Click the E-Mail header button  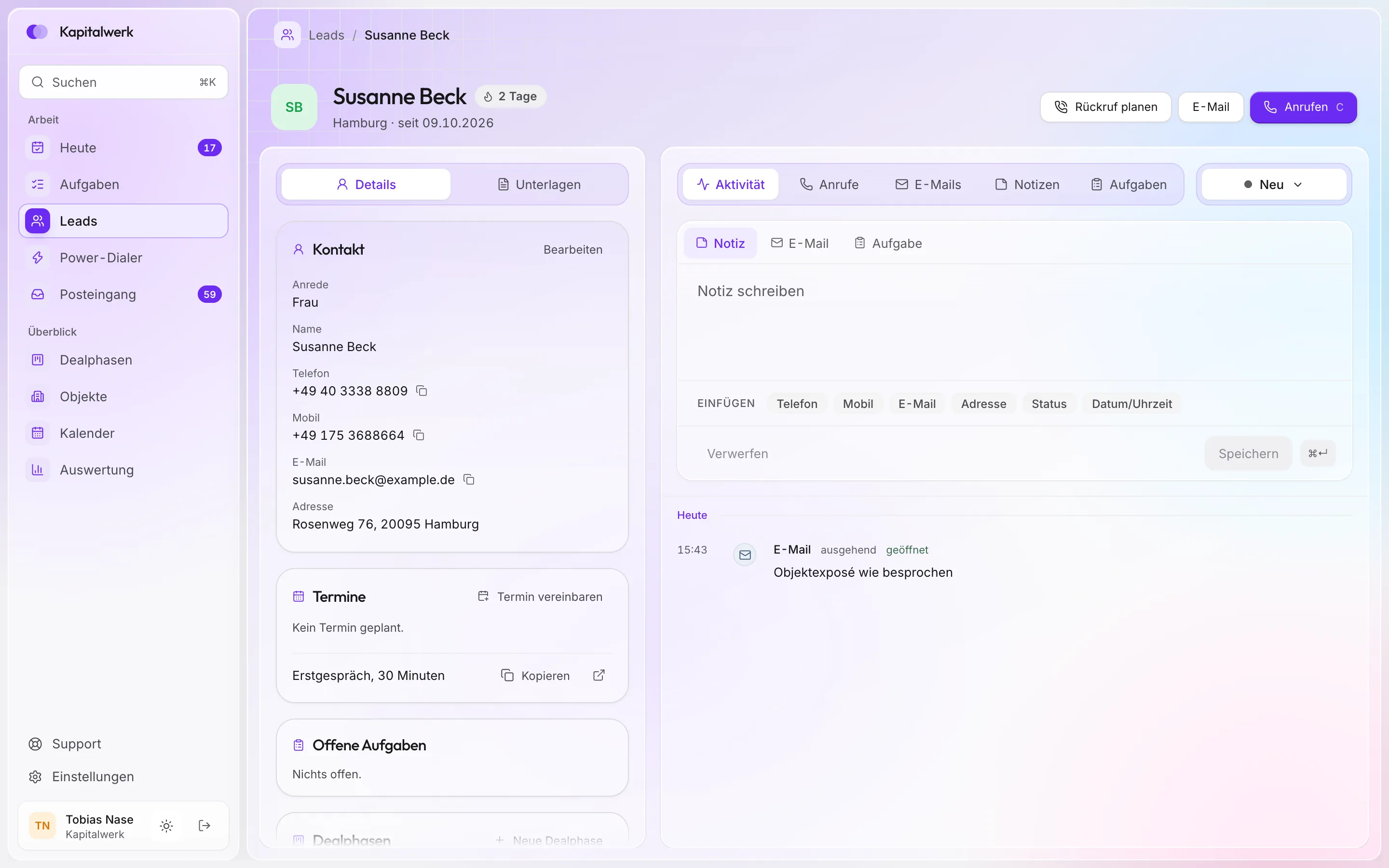1211,108
